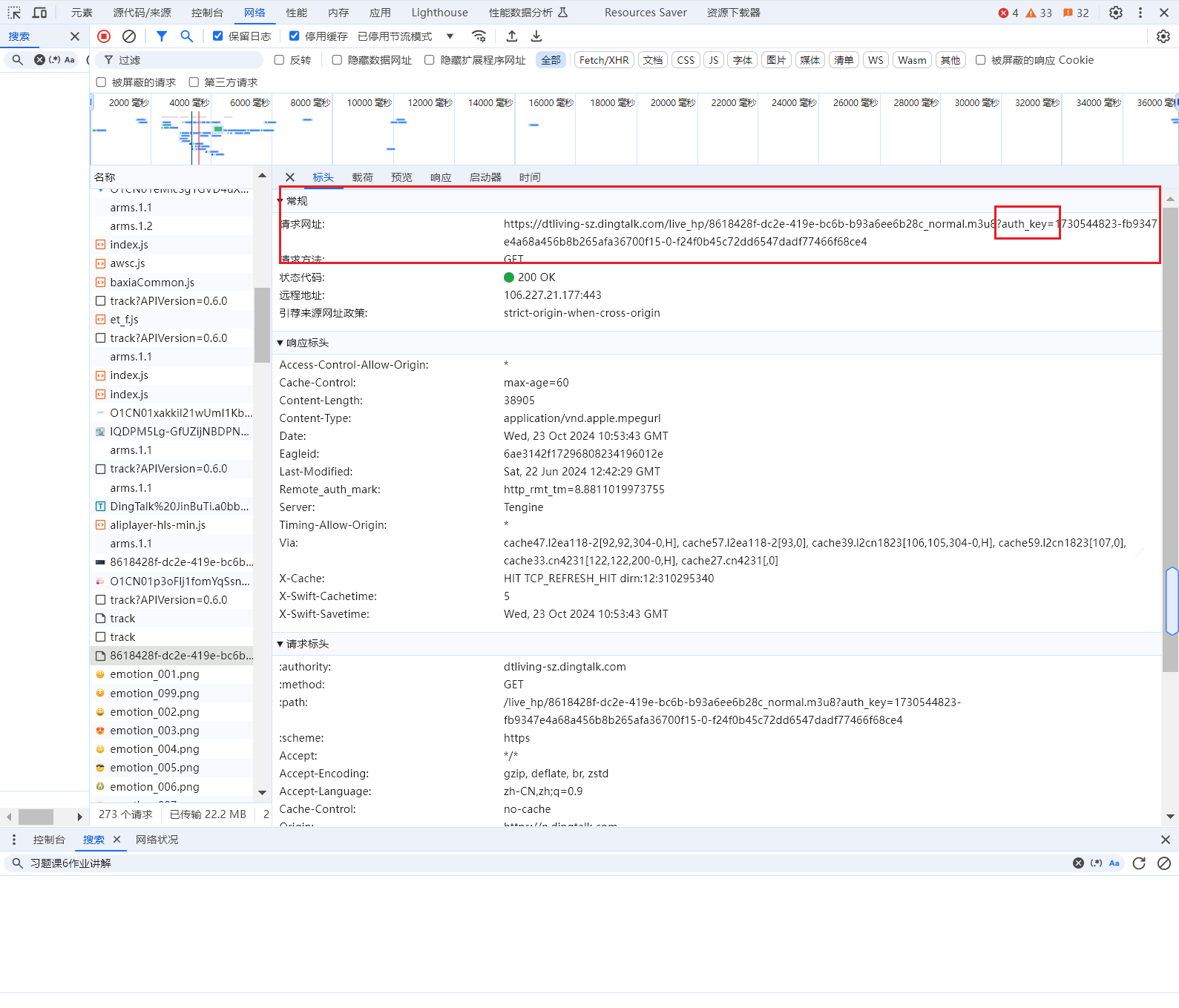
Task: Click the request list vertical scrollbar thumb
Action: pos(261,325)
